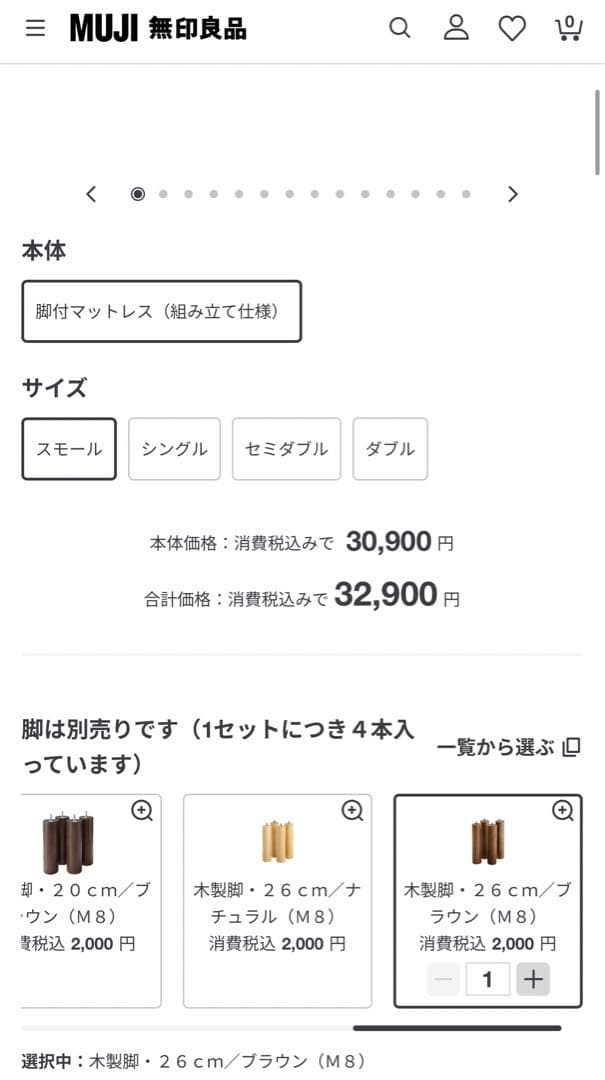Select 脚付マットレス（組み立て仕様）option

(x=162, y=311)
